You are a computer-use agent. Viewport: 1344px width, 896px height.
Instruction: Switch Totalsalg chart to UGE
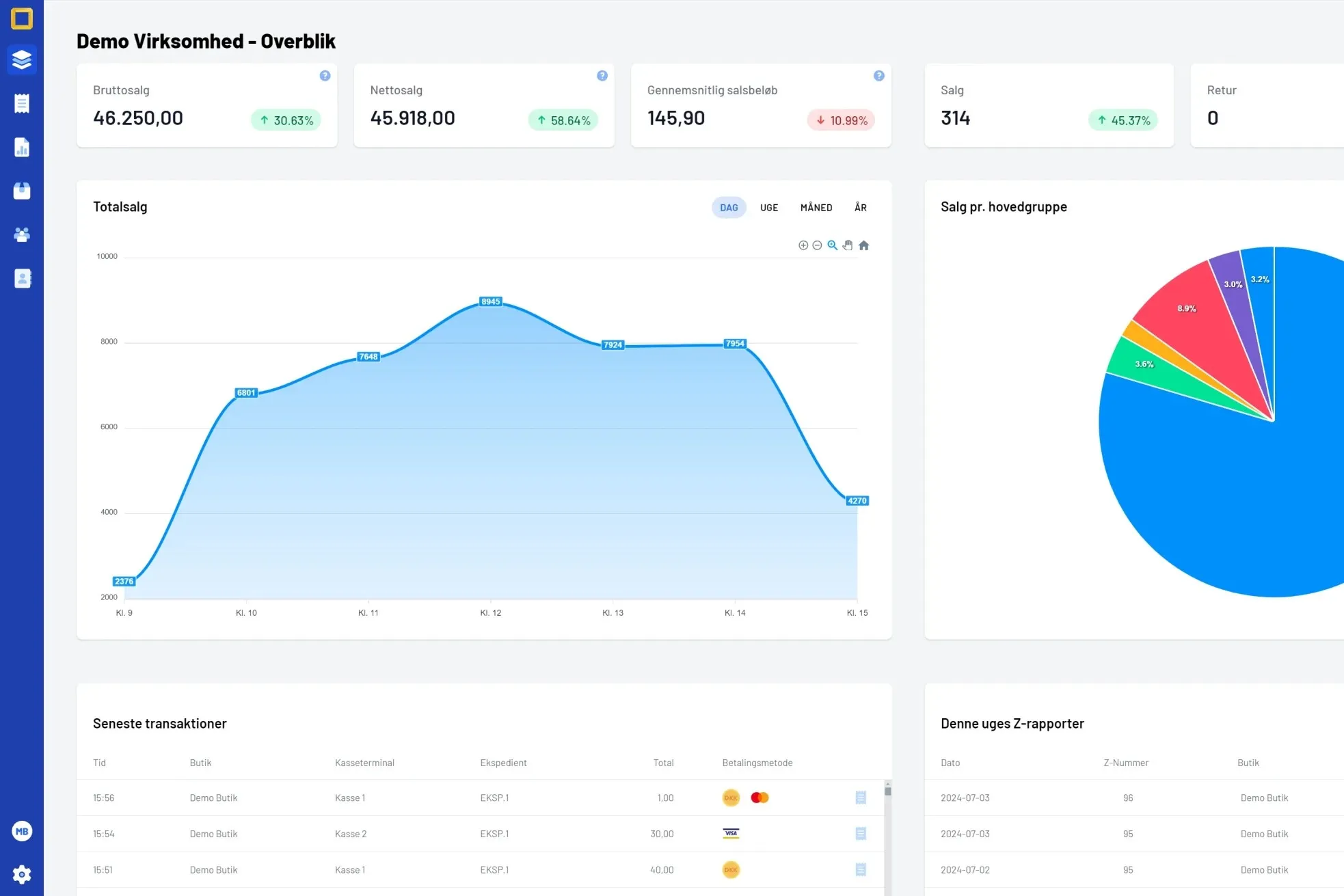click(x=769, y=208)
